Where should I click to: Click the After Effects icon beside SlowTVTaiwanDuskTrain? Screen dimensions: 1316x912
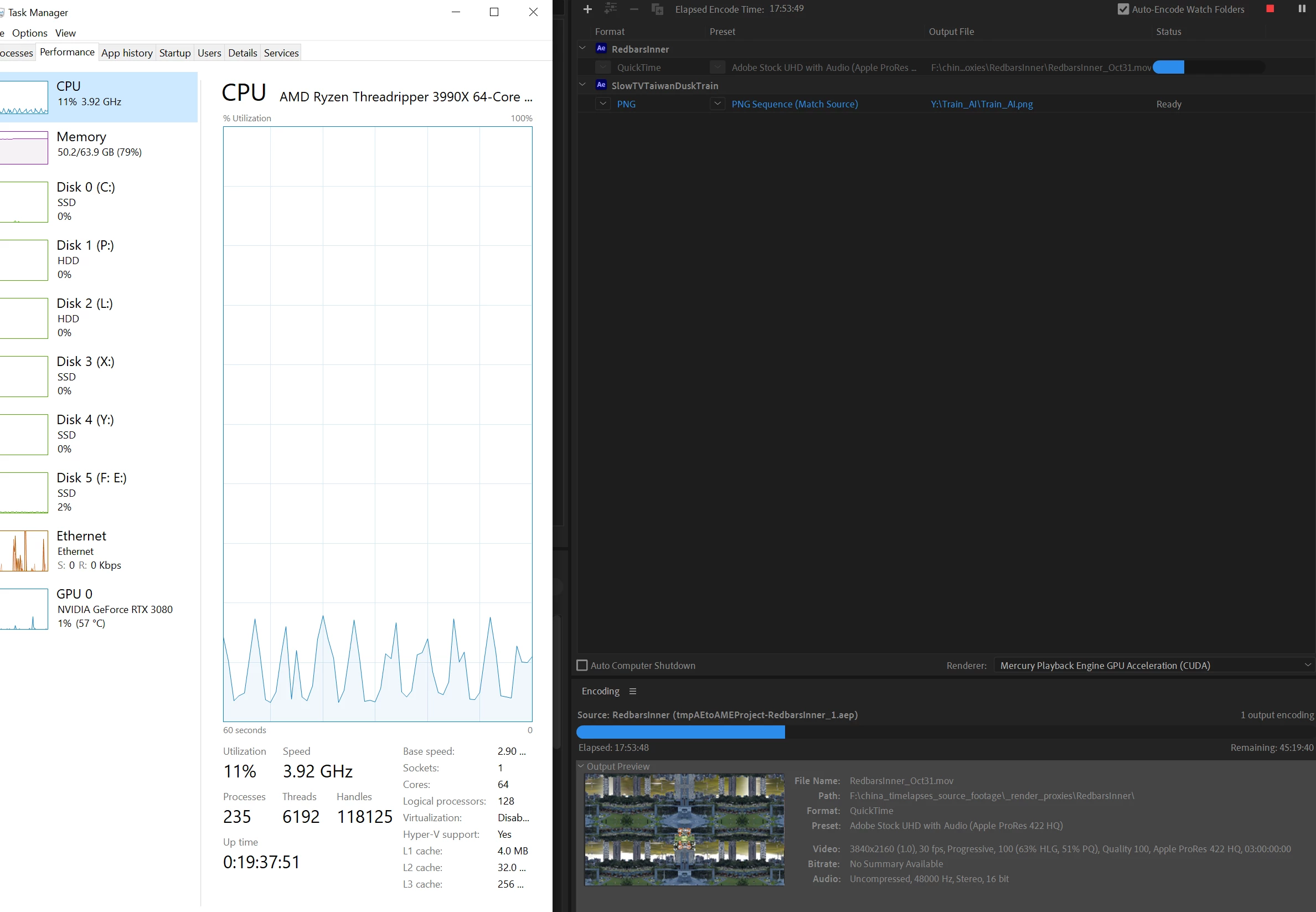[601, 85]
